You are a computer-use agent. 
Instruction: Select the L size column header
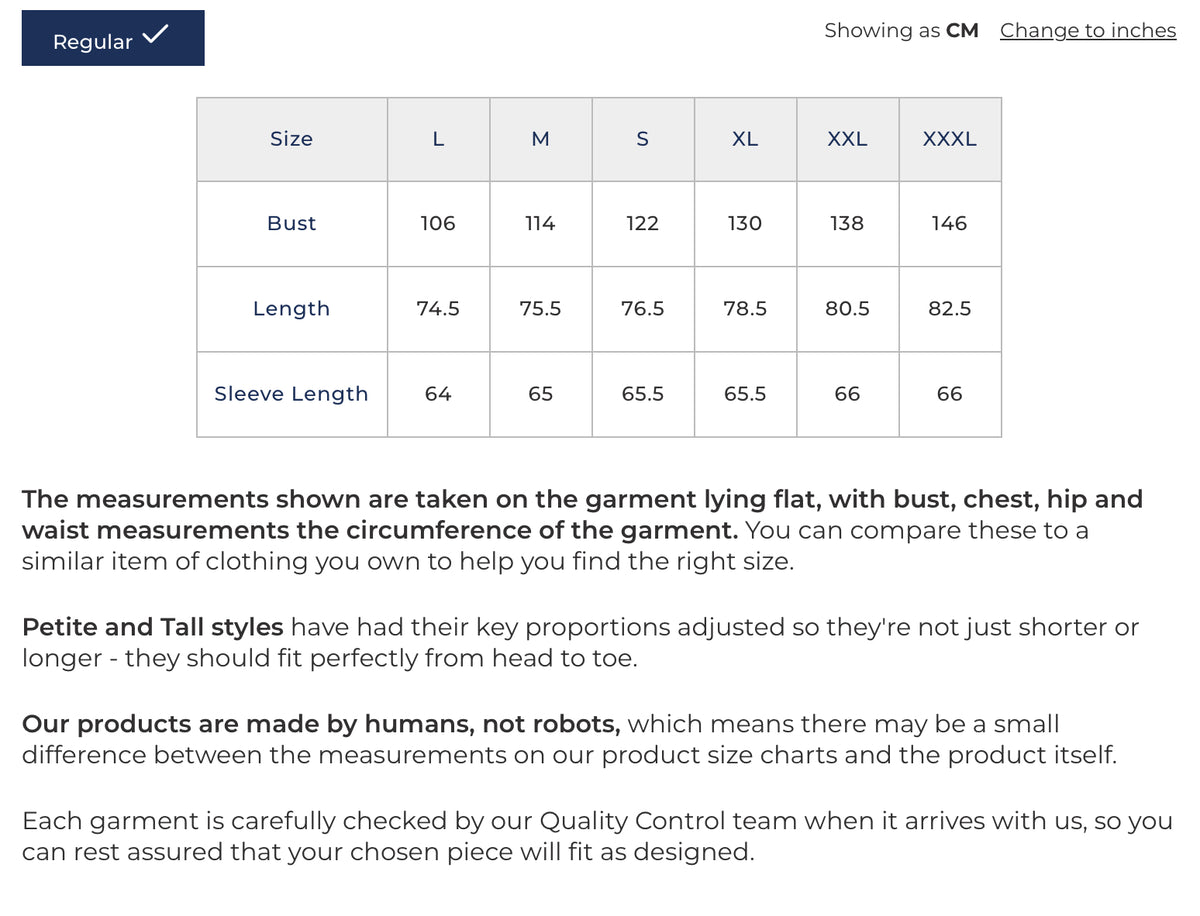[x=438, y=139]
